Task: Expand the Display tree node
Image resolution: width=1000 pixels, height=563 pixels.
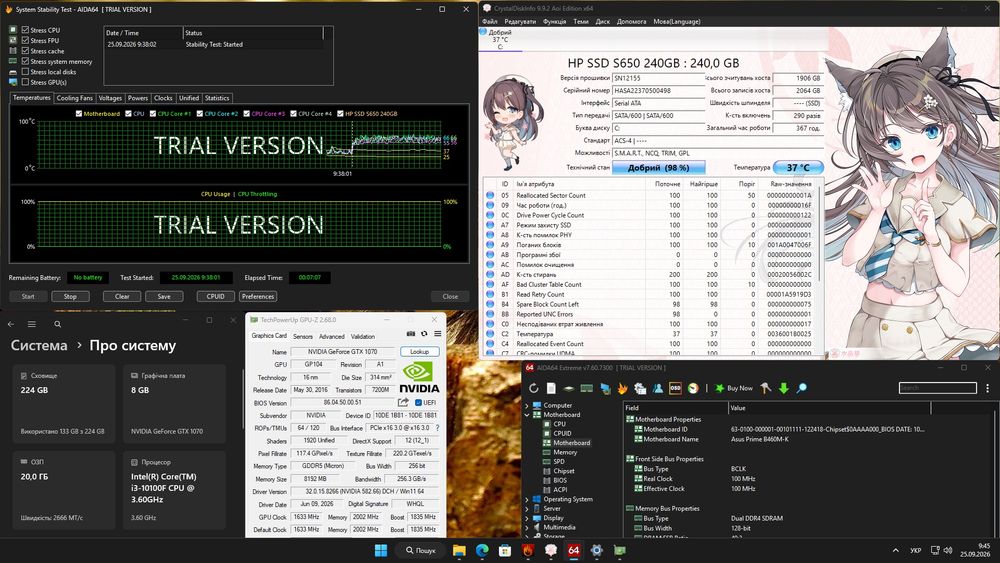Action: (527, 518)
